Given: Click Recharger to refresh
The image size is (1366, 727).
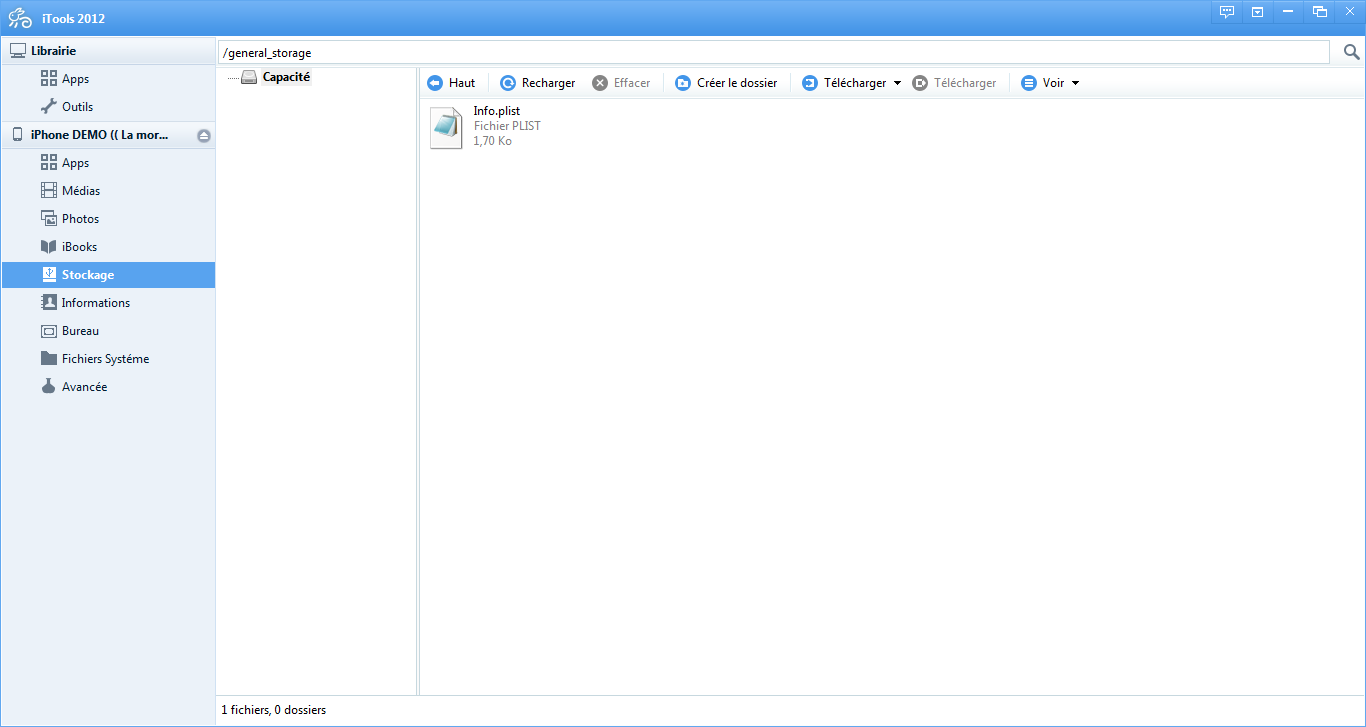Looking at the screenshot, I should [x=537, y=83].
